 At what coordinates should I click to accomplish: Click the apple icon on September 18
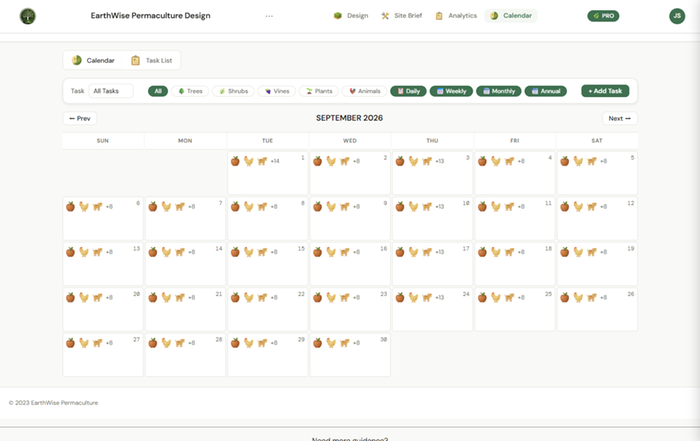(482, 252)
